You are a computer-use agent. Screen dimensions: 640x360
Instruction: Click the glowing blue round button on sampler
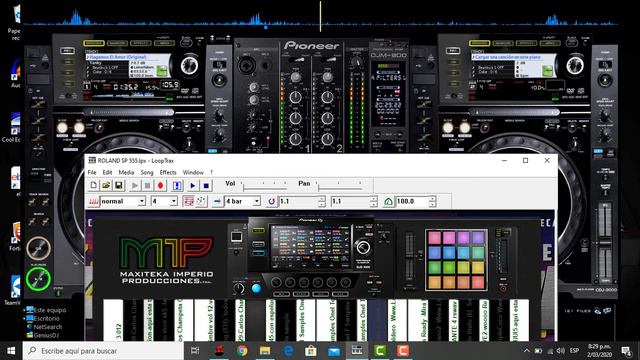point(256,289)
